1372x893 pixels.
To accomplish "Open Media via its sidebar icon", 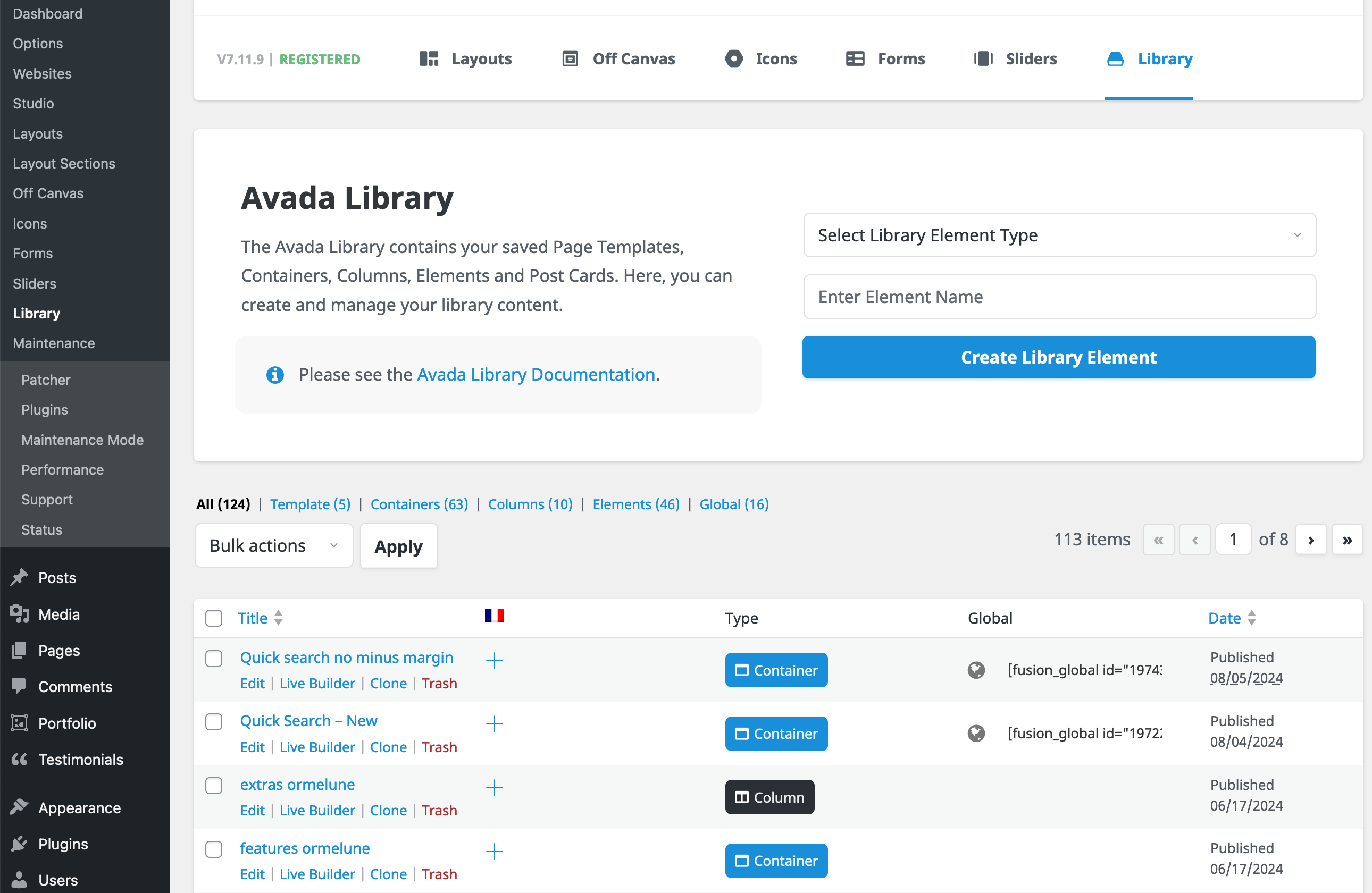I will point(19,614).
